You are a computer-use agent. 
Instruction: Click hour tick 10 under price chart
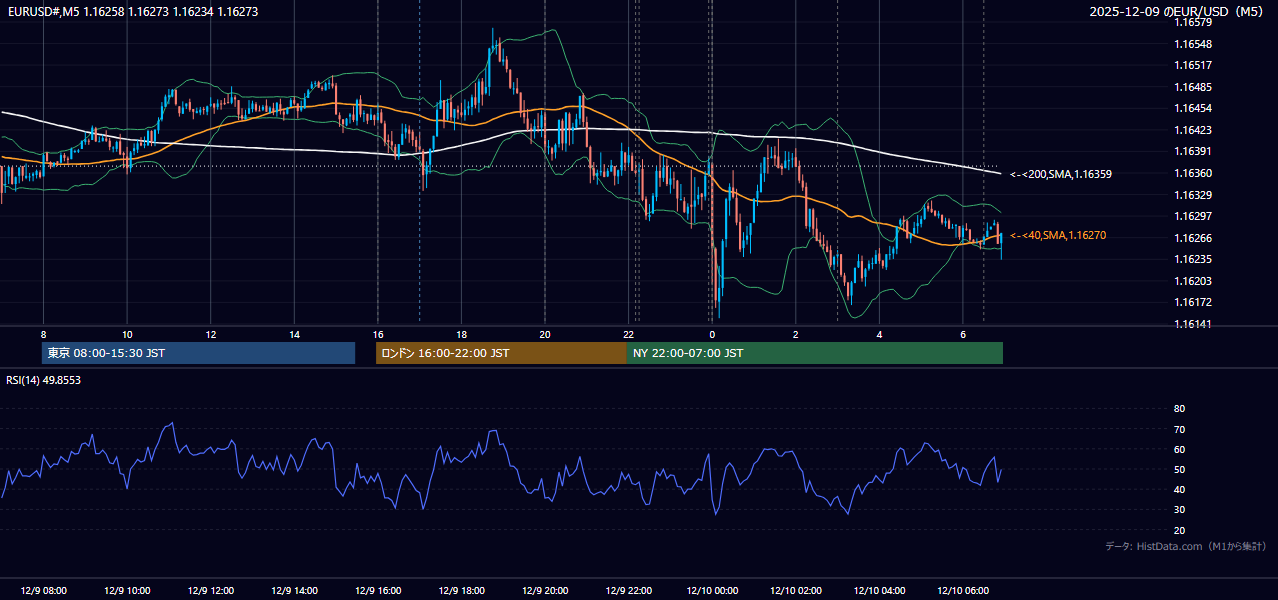(x=127, y=334)
